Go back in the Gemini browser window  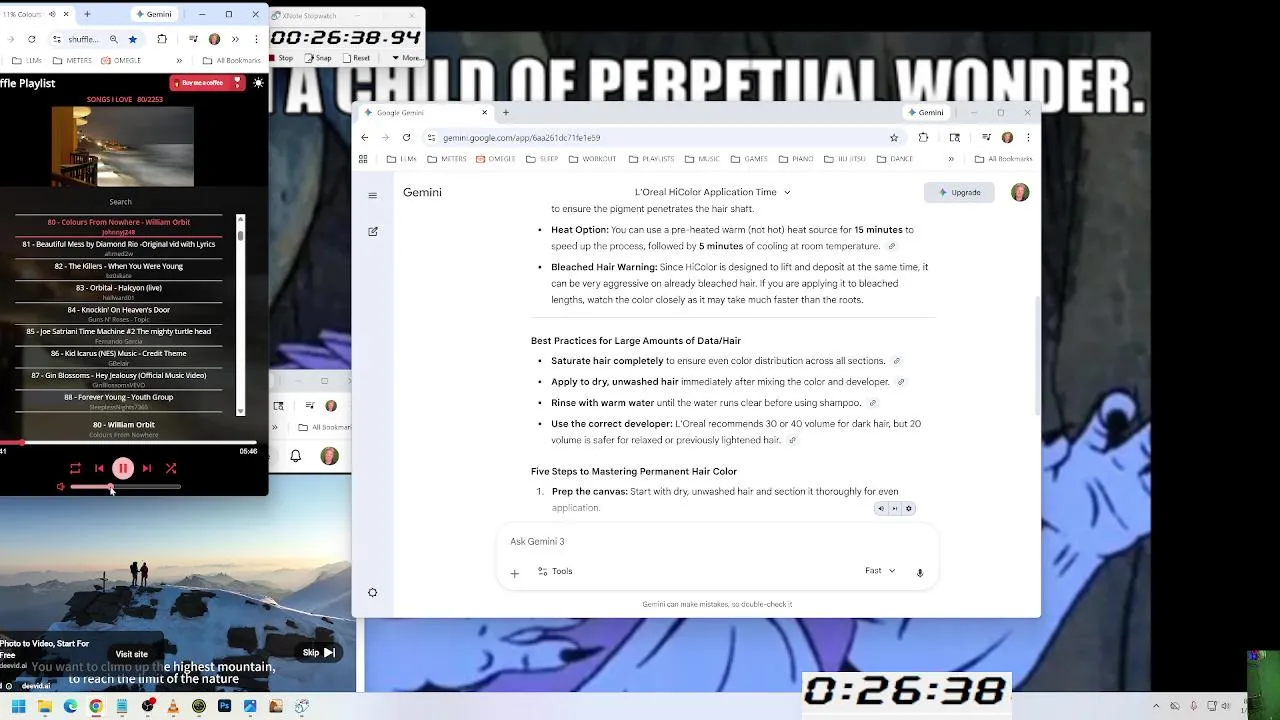365,137
